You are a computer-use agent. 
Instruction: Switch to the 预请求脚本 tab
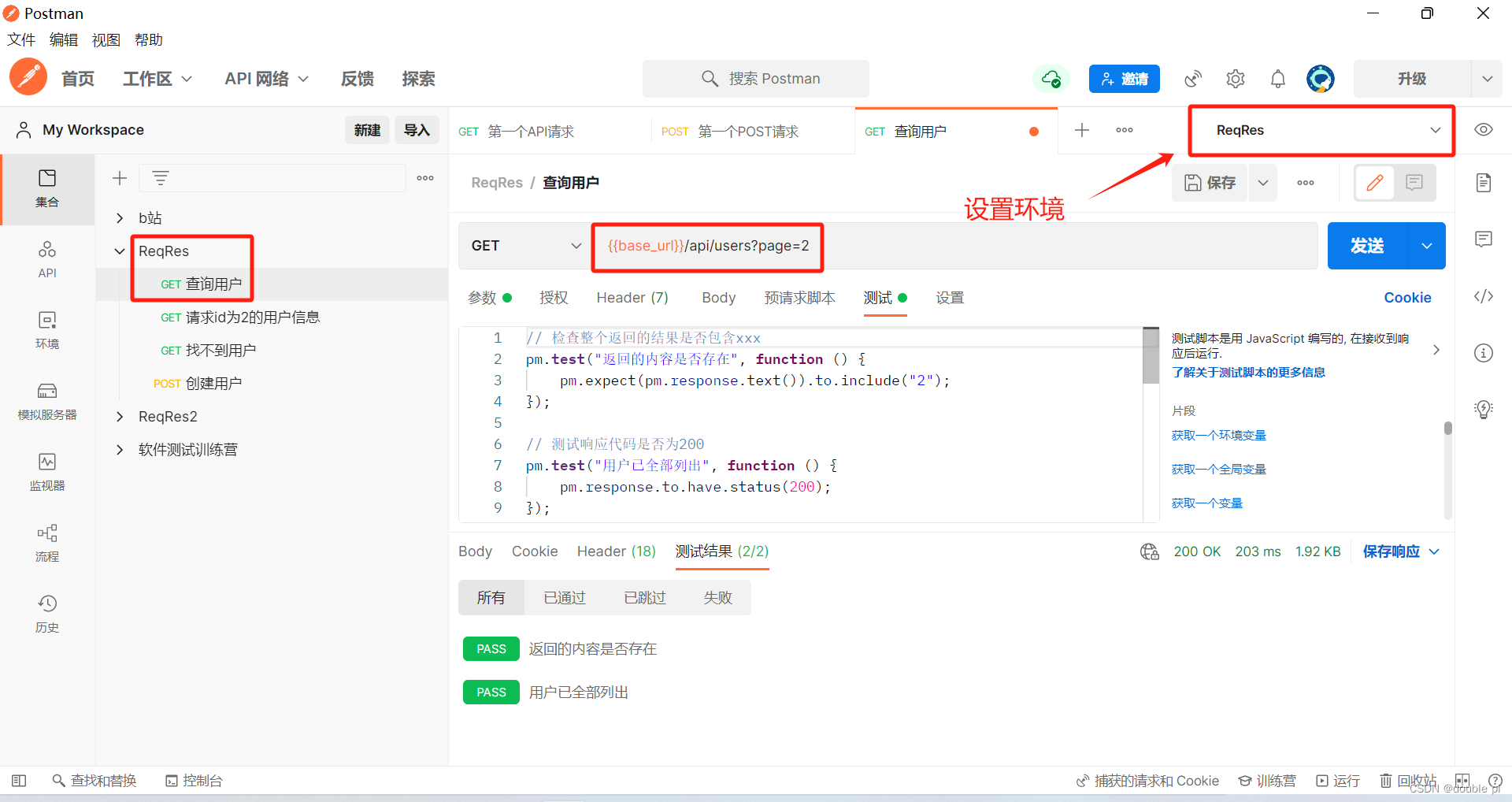point(799,298)
